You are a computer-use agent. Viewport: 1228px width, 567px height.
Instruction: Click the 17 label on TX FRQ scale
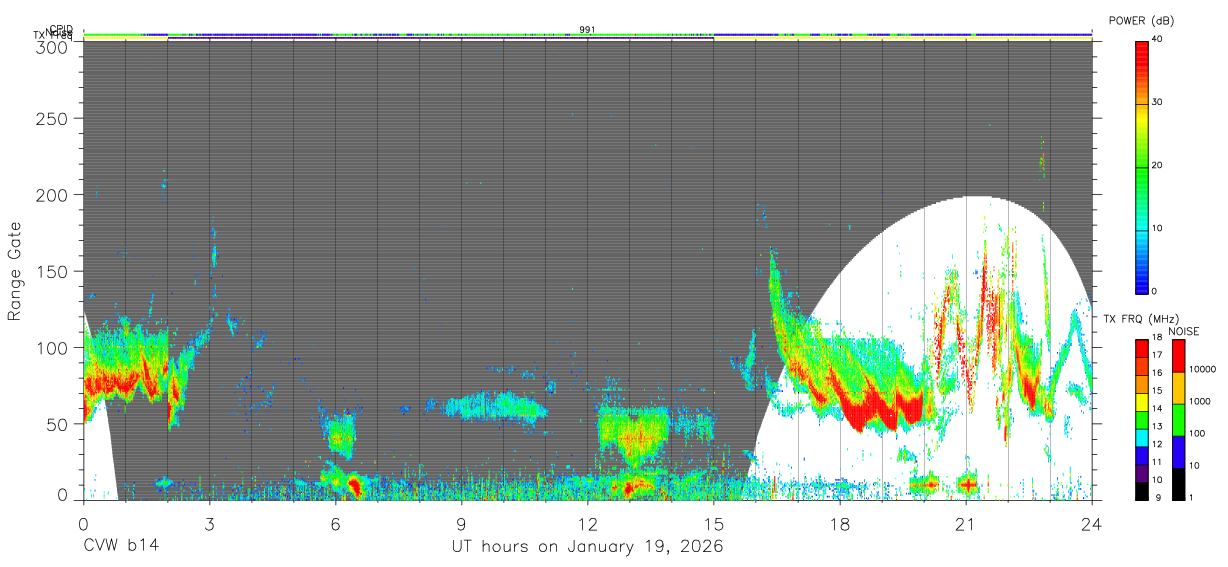tap(1157, 355)
